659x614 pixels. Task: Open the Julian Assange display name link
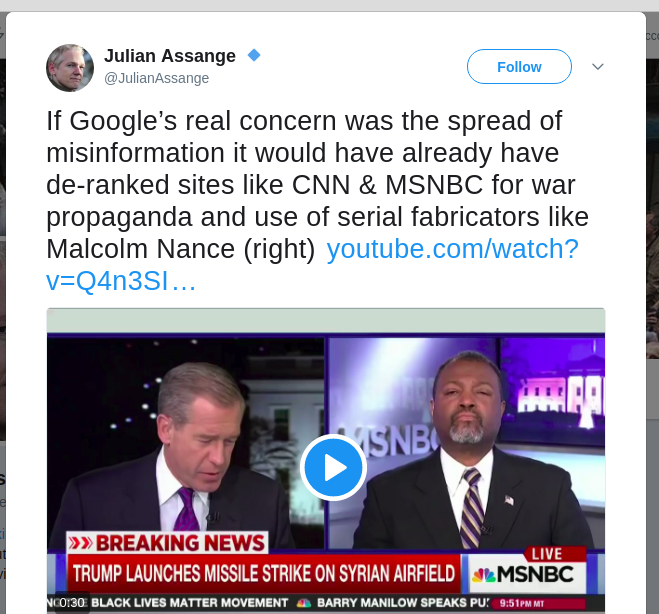[170, 56]
